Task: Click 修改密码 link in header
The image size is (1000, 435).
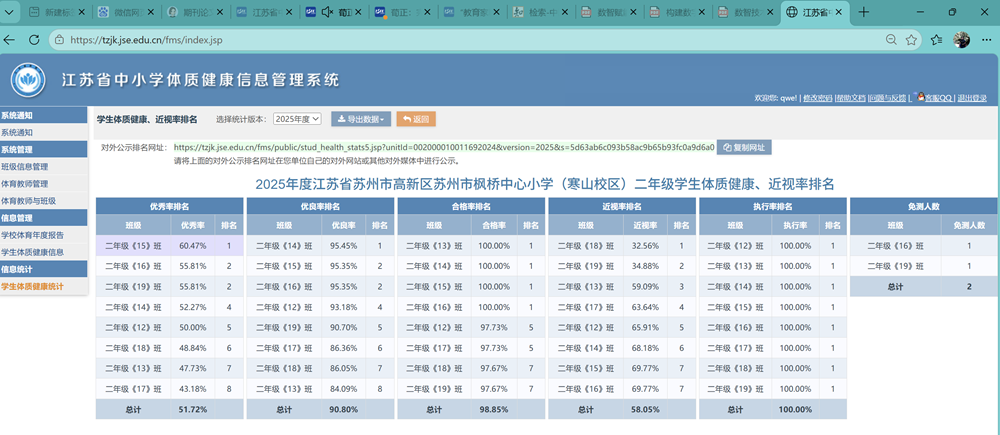Action: coord(818,98)
